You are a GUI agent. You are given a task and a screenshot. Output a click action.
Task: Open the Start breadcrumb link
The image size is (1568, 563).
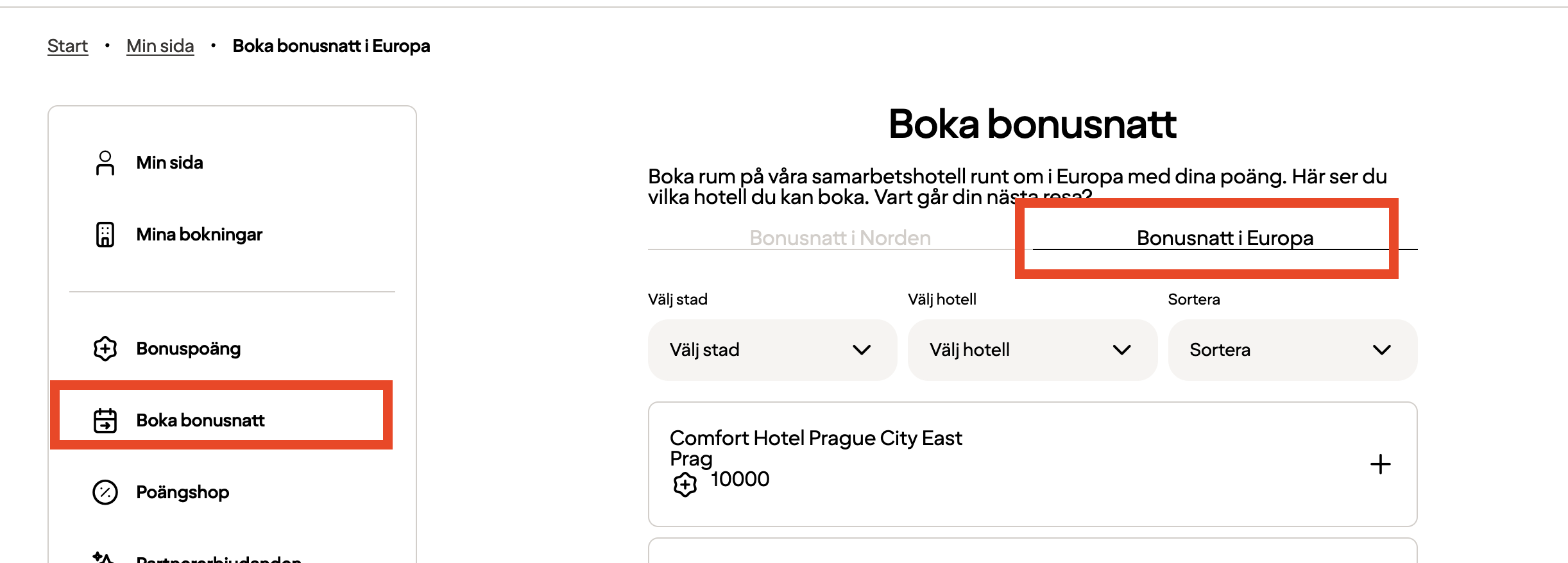pos(67,46)
